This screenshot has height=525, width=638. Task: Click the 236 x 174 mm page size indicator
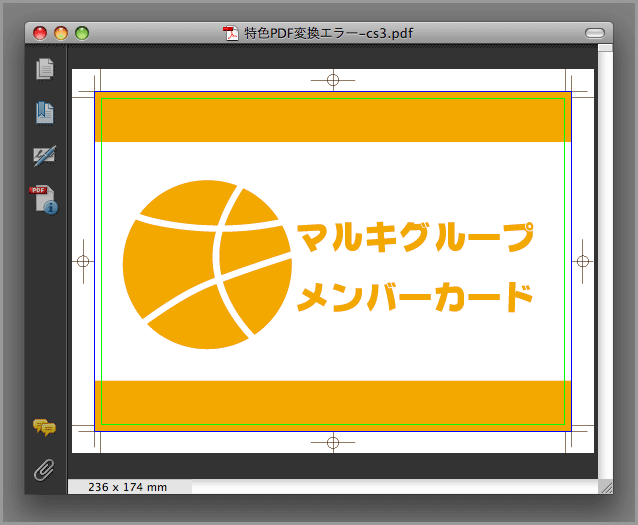click(x=128, y=487)
